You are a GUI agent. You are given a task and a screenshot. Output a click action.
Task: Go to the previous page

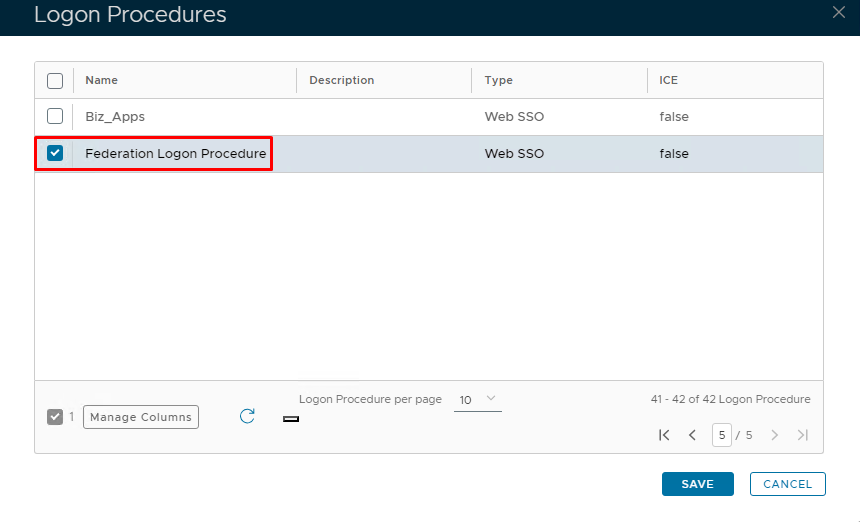point(692,435)
